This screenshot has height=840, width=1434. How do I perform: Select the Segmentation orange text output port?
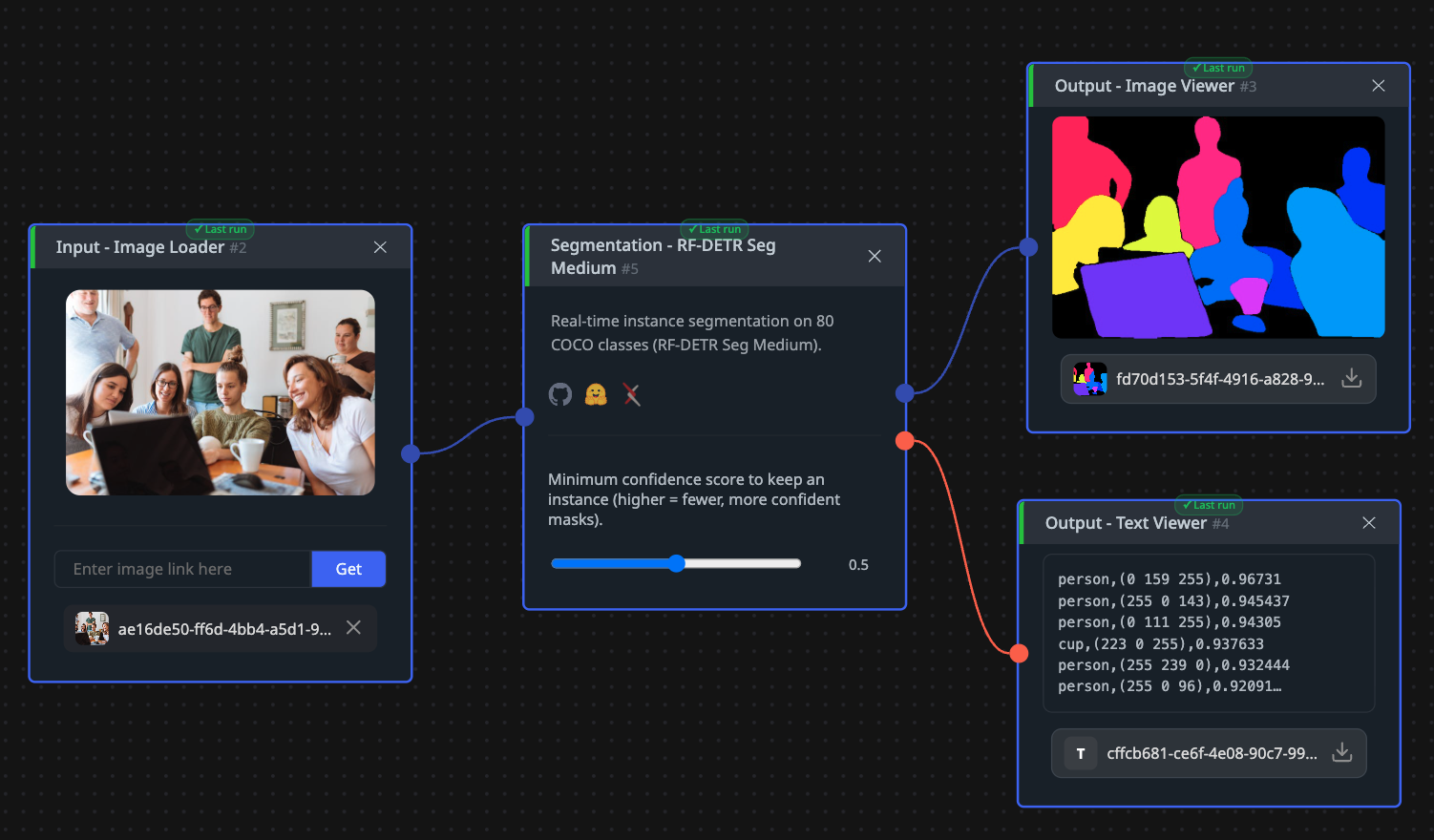pyautogui.click(x=905, y=440)
